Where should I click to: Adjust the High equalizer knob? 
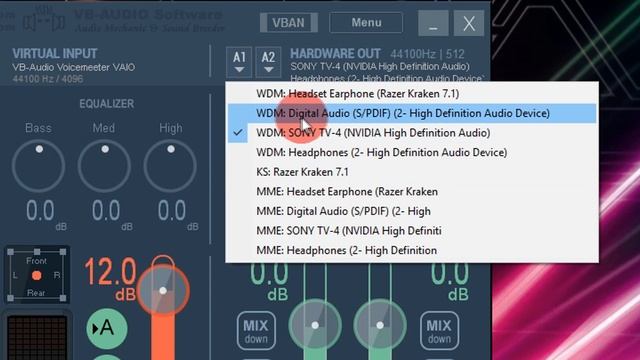(170, 166)
